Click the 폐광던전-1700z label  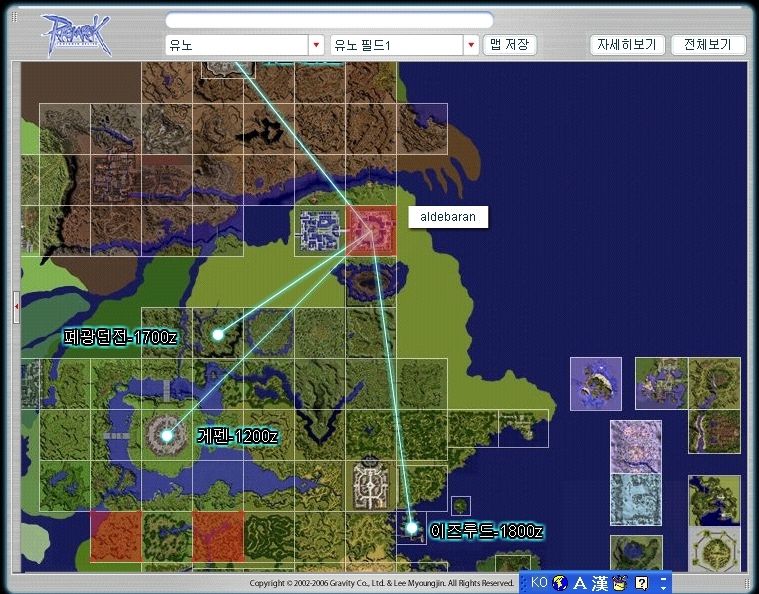pyautogui.click(x=121, y=337)
